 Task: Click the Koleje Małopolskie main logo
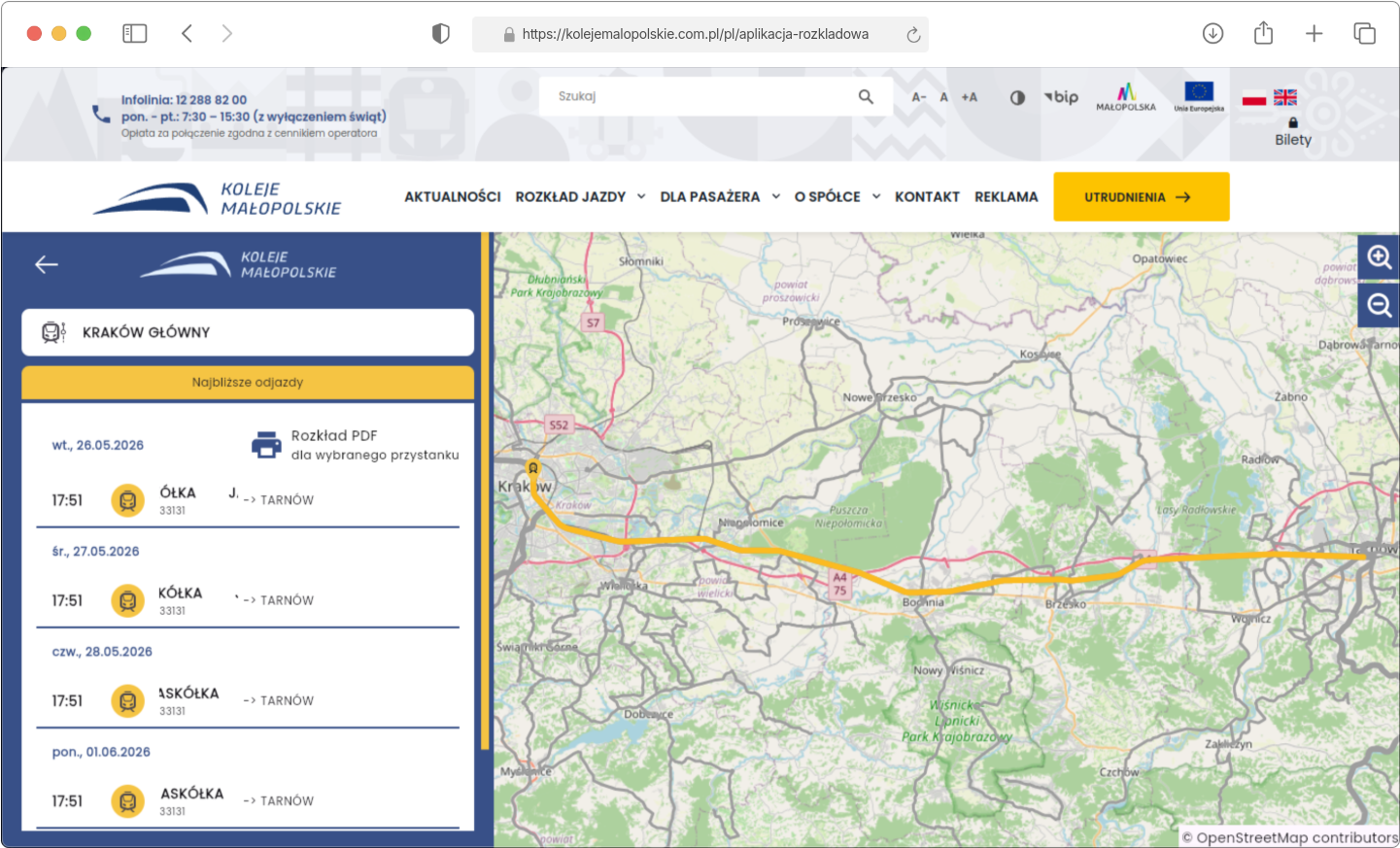[x=217, y=198]
